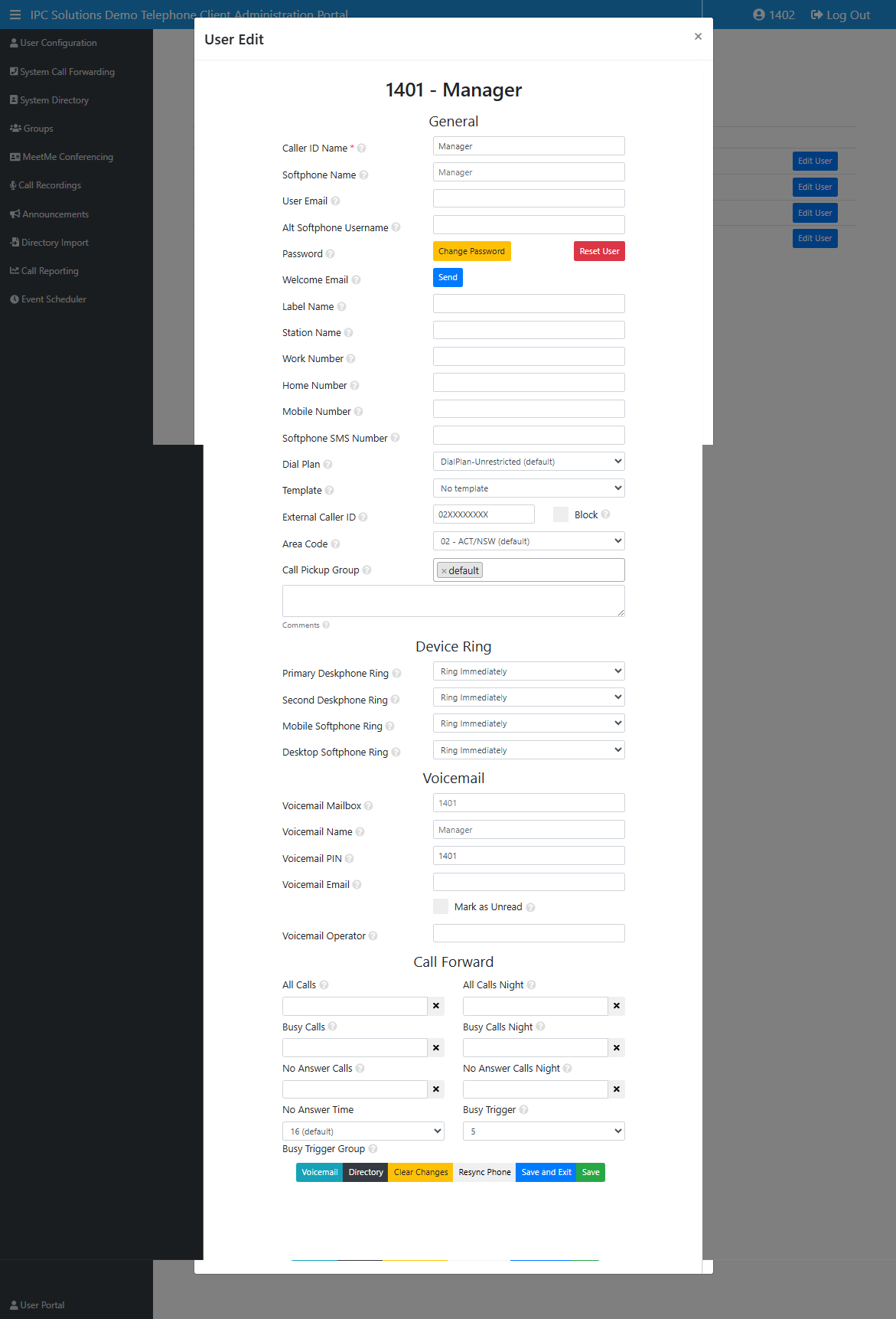Click the Save and Exit button

tap(546, 1173)
